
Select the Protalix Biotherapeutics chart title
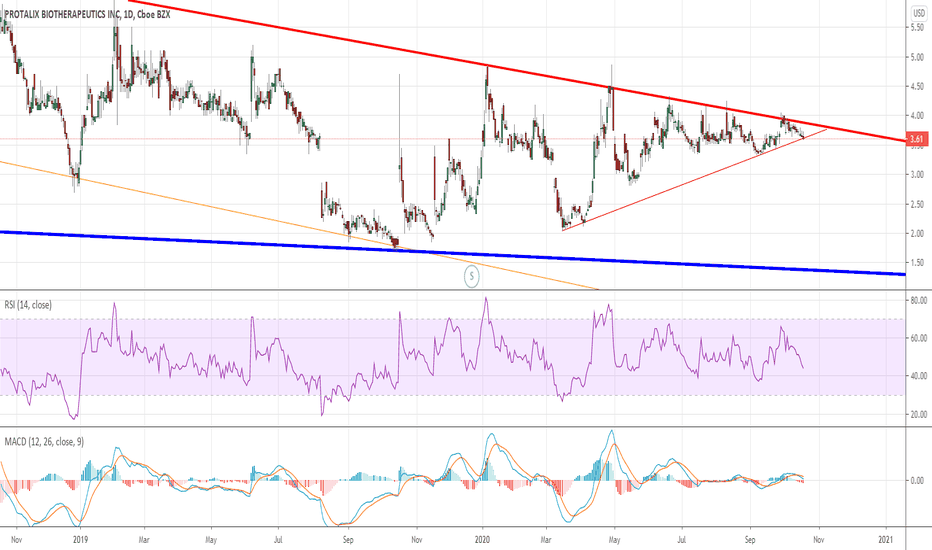point(87,14)
